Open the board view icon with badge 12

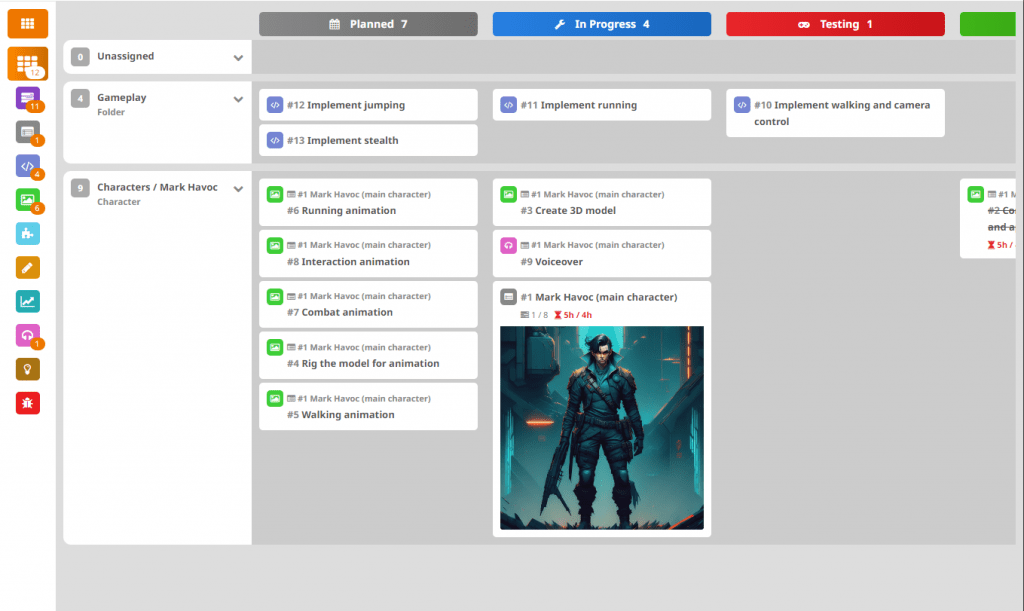[x=27, y=63]
